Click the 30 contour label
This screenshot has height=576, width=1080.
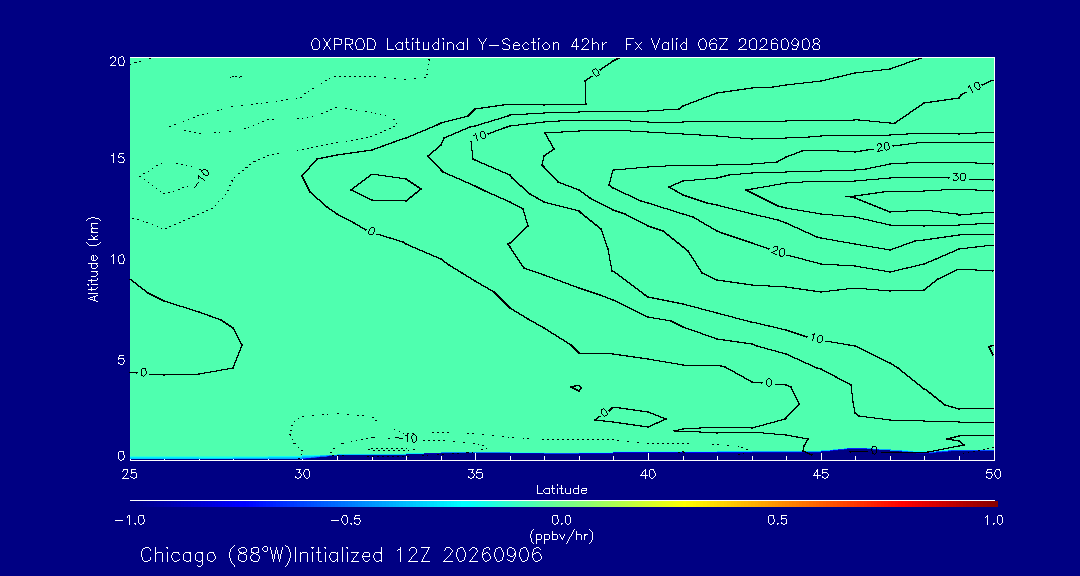pos(959,177)
